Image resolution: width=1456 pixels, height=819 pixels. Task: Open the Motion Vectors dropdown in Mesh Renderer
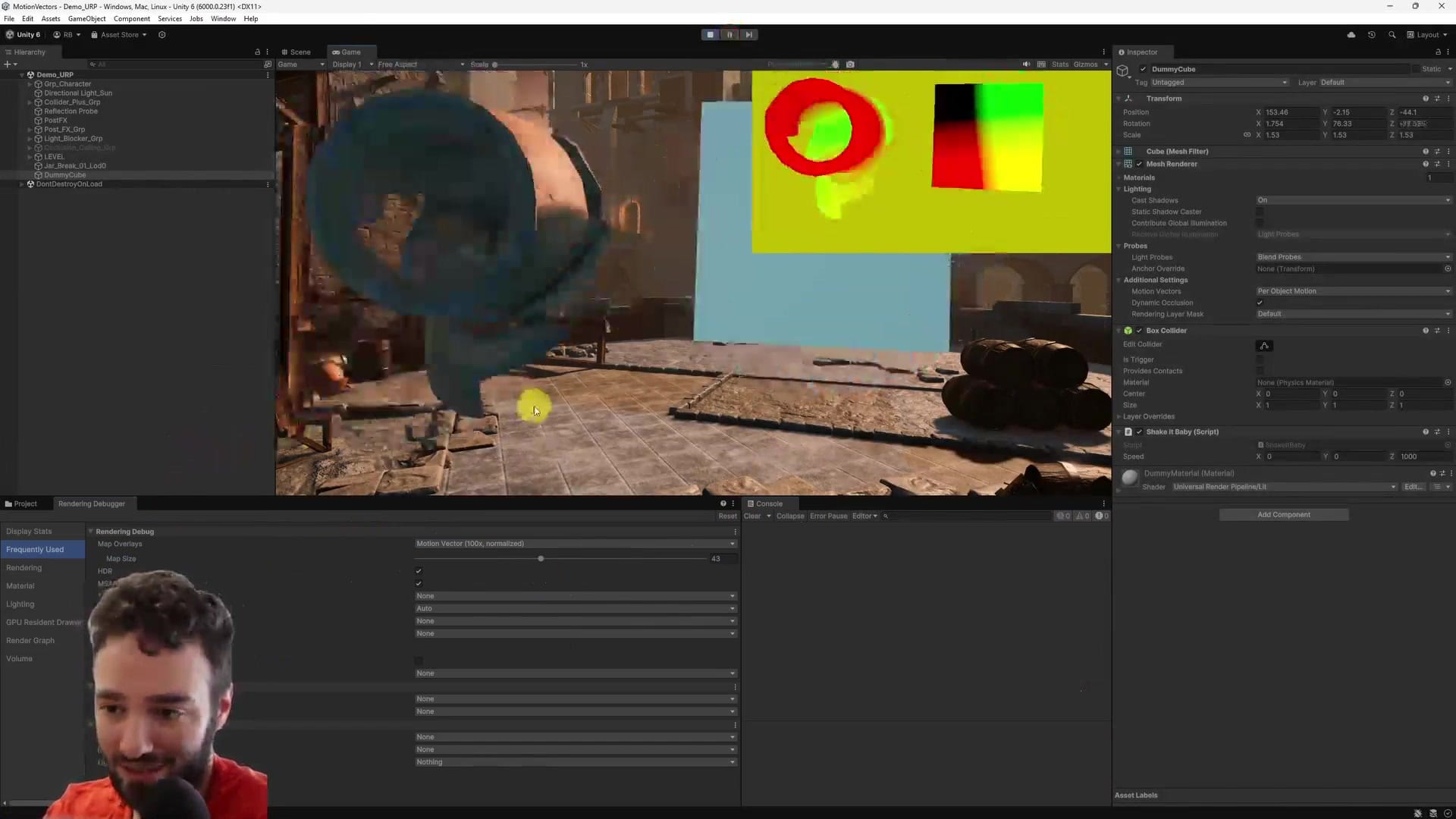click(x=1354, y=291)
